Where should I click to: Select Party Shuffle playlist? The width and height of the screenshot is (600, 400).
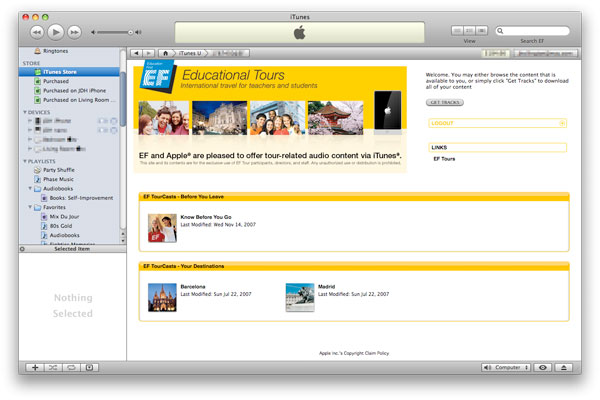(59, 170)
